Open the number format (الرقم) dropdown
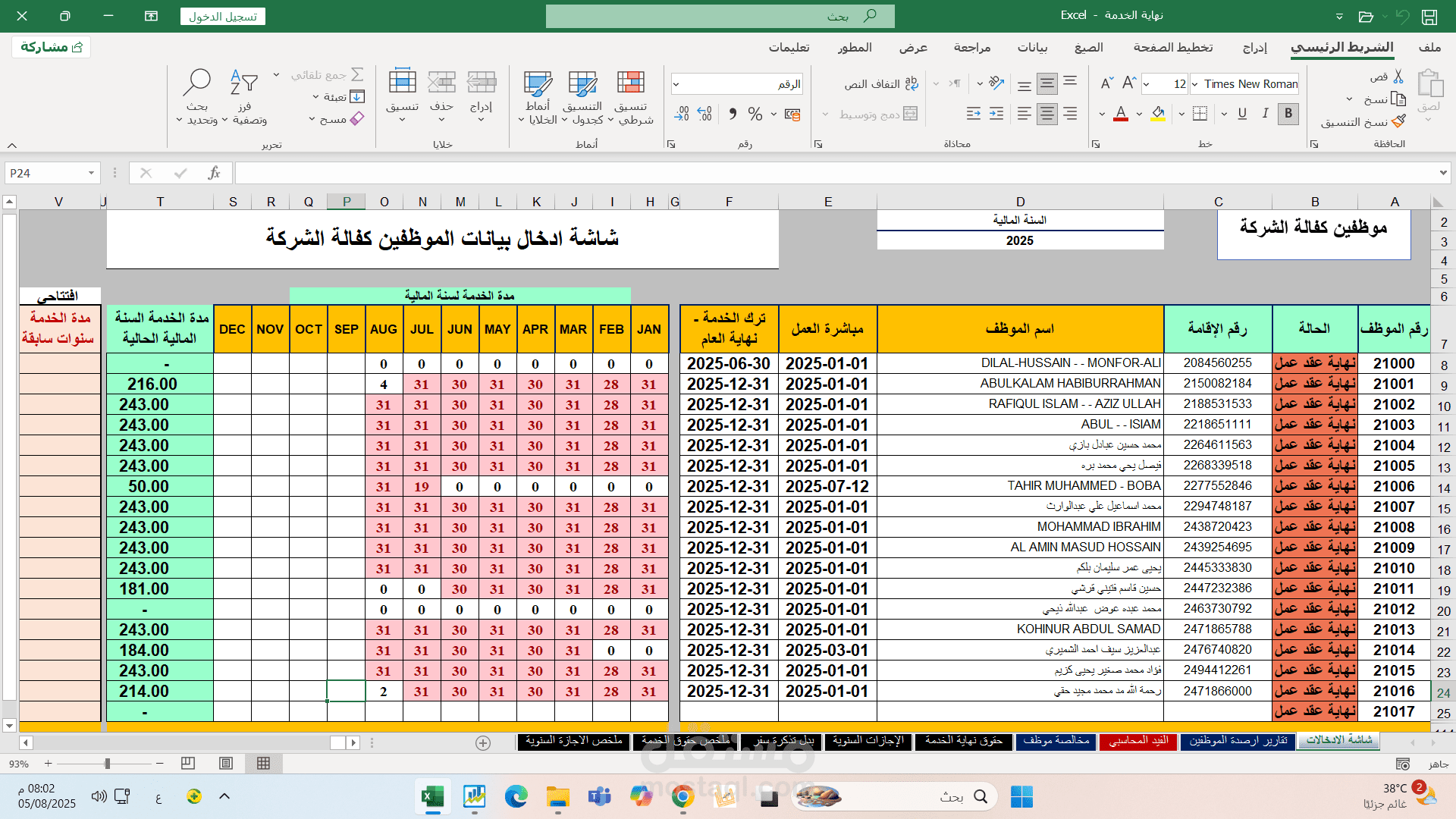The width and height of the screenshot is (1456, 819). 676,84
